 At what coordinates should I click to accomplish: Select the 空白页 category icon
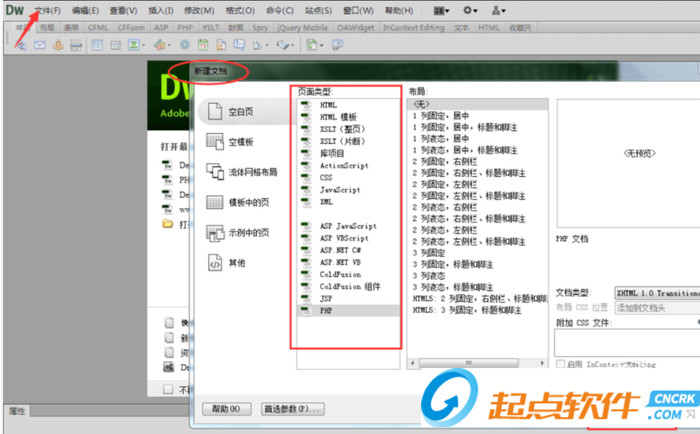coord(215,111)
